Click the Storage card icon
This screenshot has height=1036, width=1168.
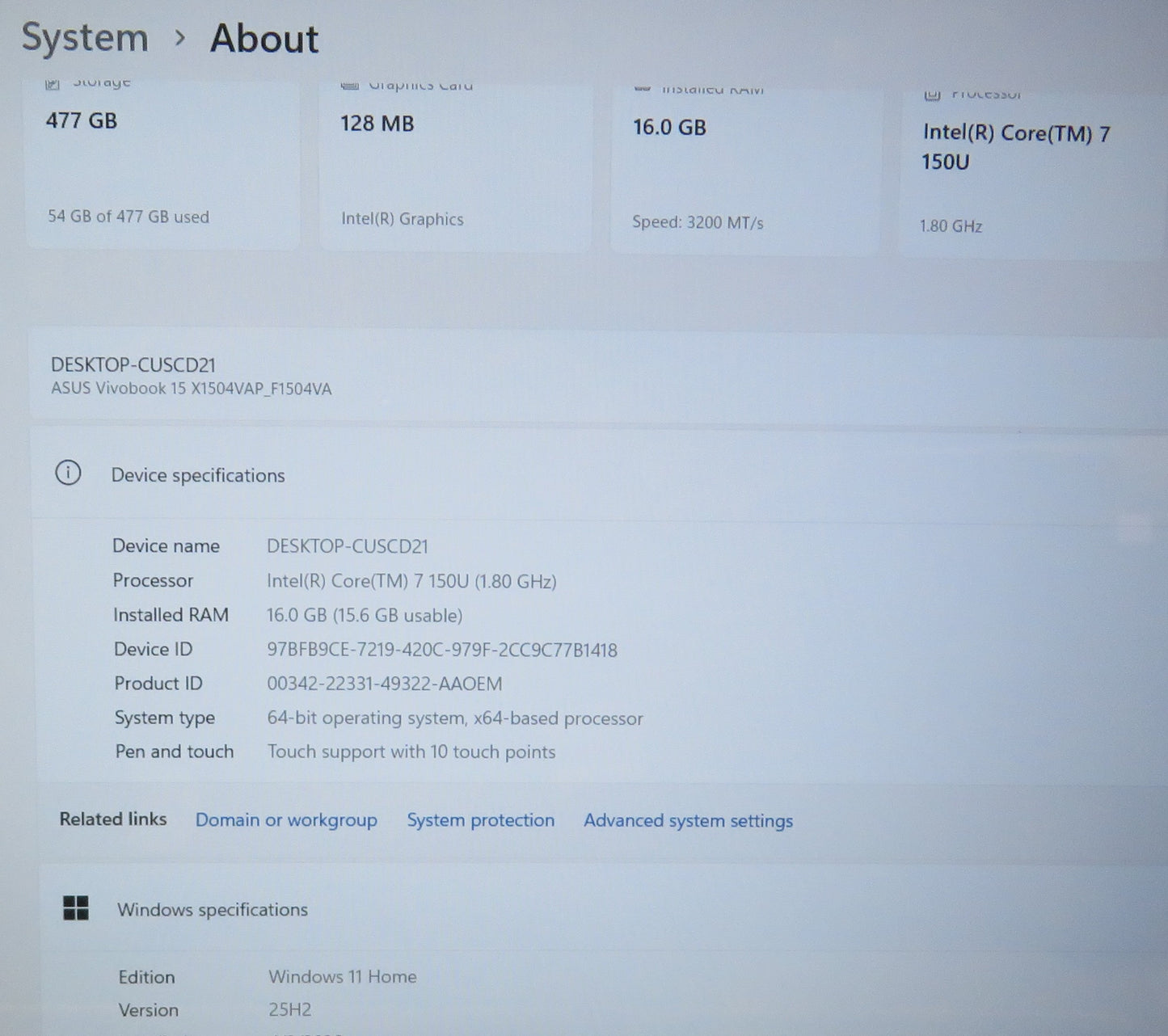click(53, 81)
